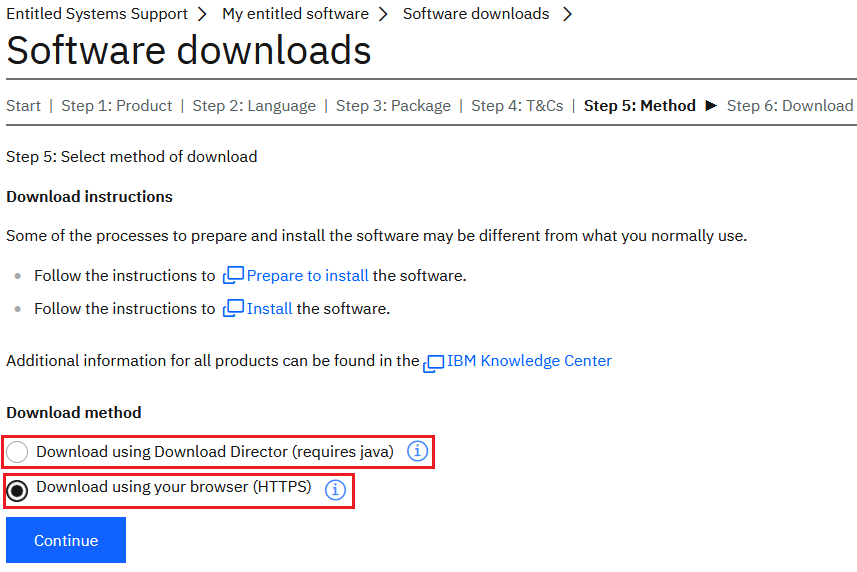Jump to Step 3: Package

pos(393,106)
